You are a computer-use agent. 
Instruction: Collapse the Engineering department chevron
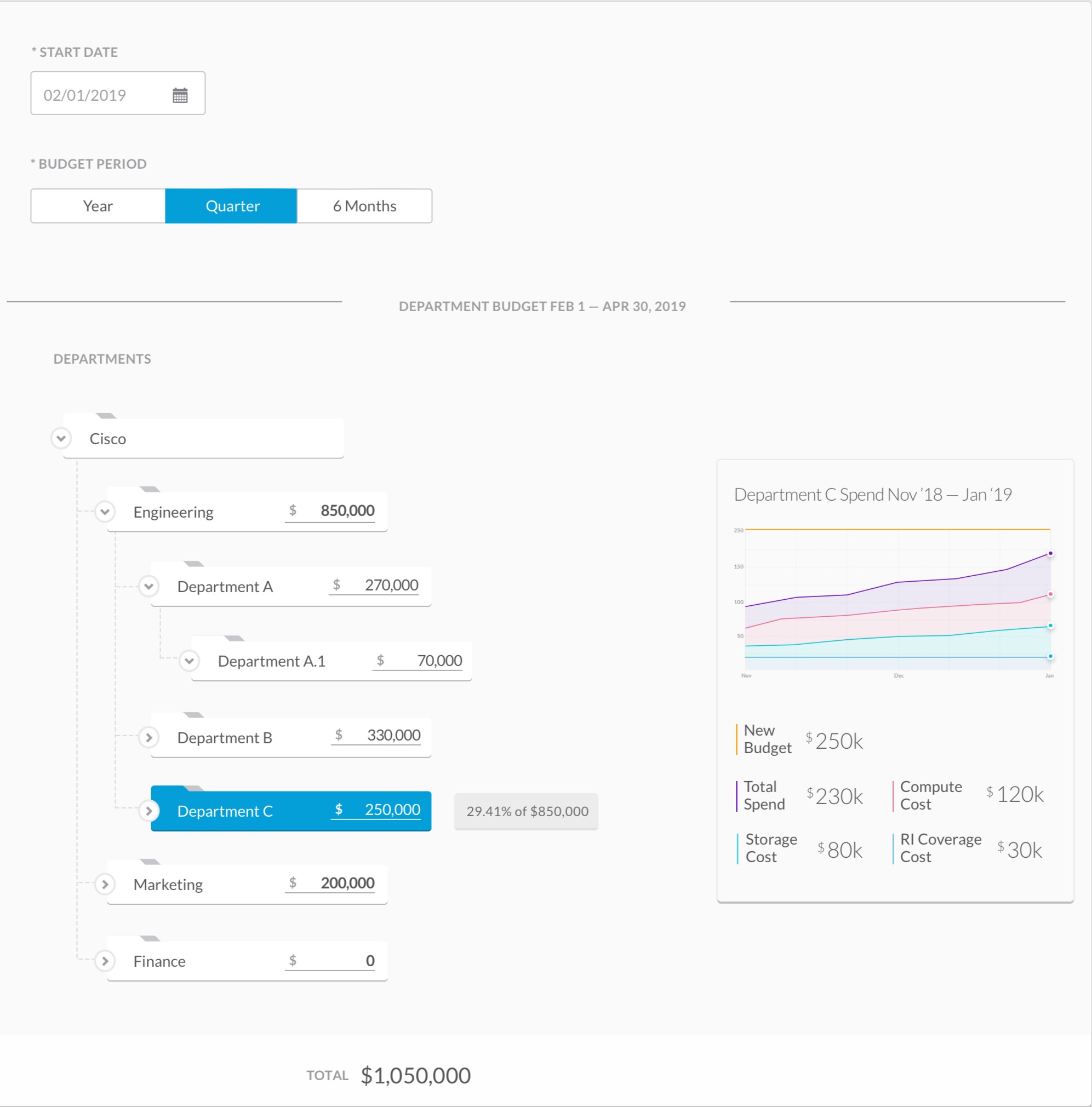point(105,512)
